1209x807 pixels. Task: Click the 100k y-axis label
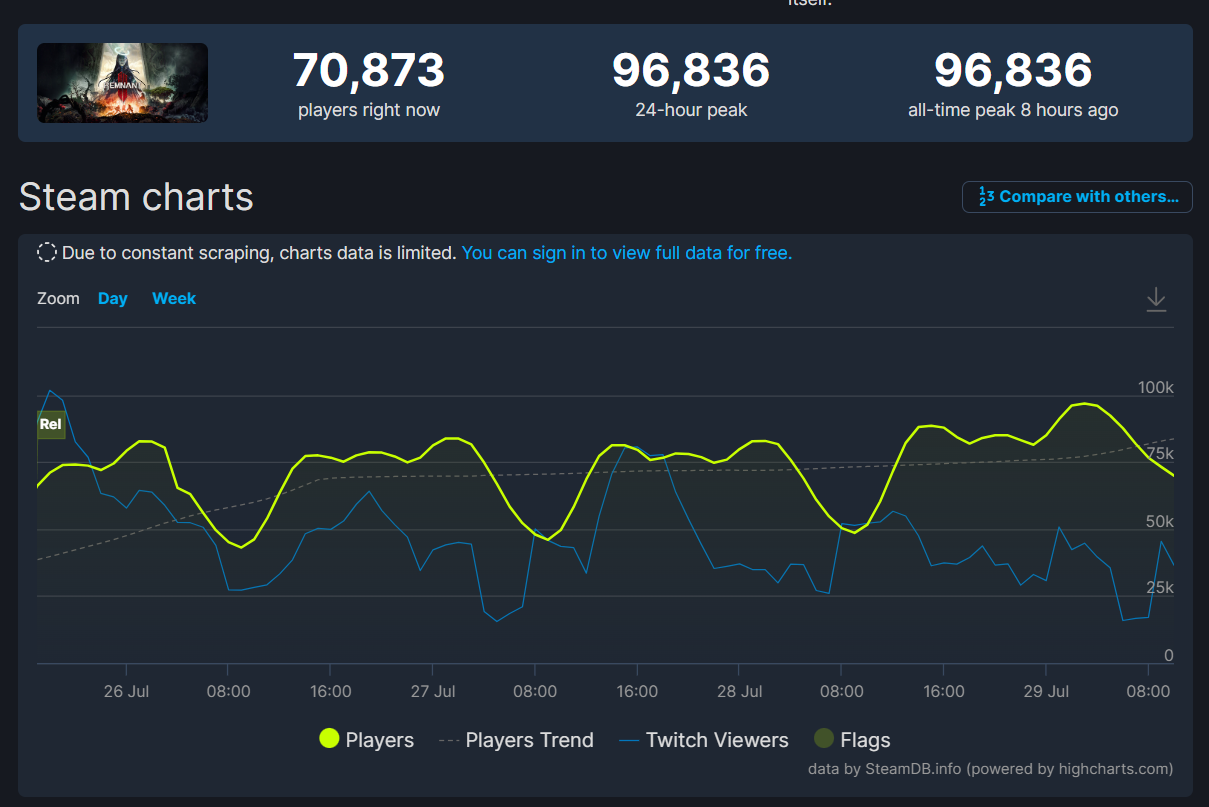click(1155, 388)
